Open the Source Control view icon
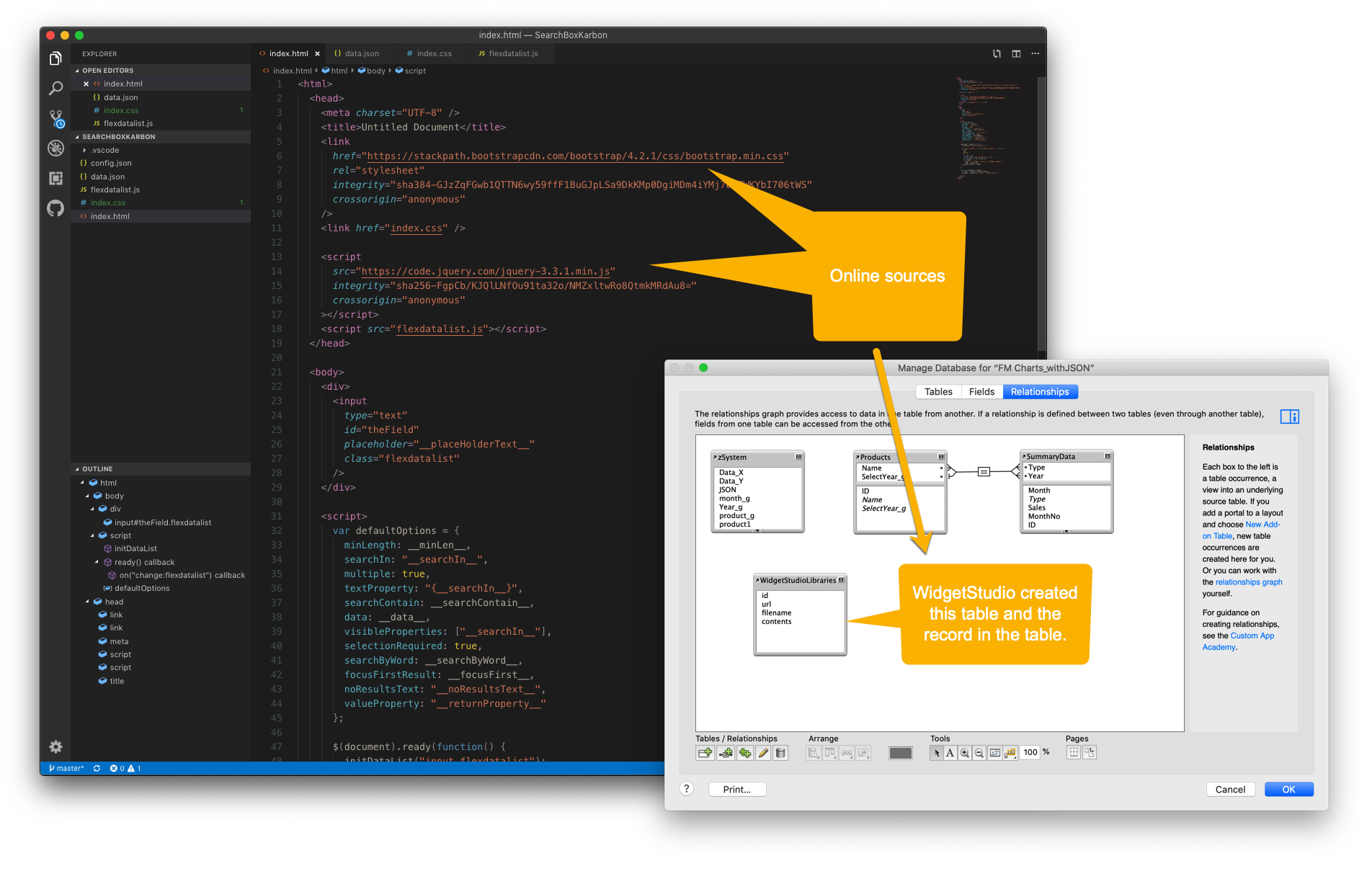 [55, 118]
